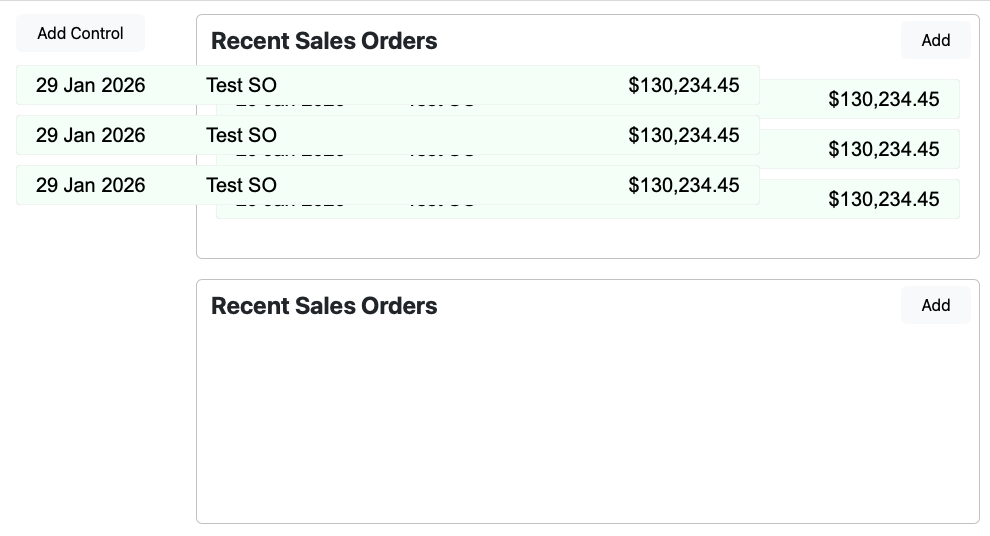Viewport: 990px width, 536px height.
Task: Click Test SO in the topmost floating row
Action: [241, 85]
